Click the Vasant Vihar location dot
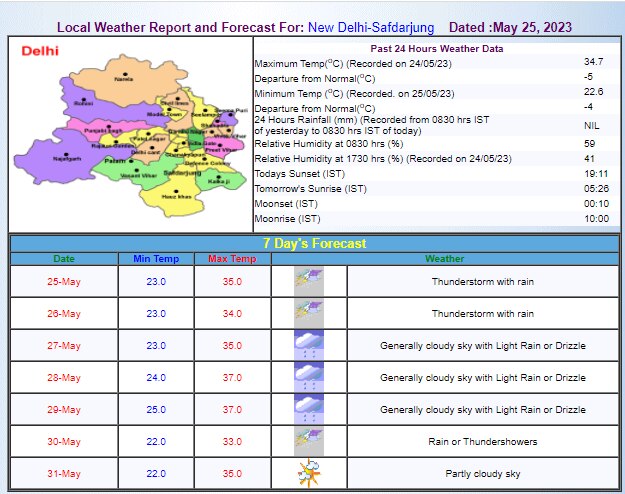 137,170
